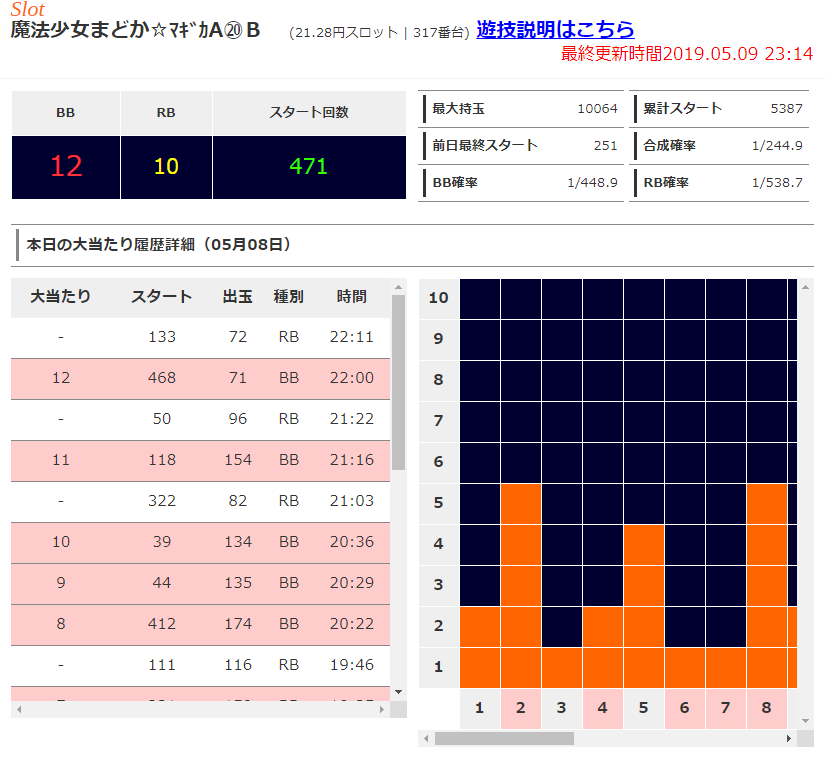Click the top of the orange bar in chart column 8
This screenshot has width=825, height=760.
click(767, 504)
